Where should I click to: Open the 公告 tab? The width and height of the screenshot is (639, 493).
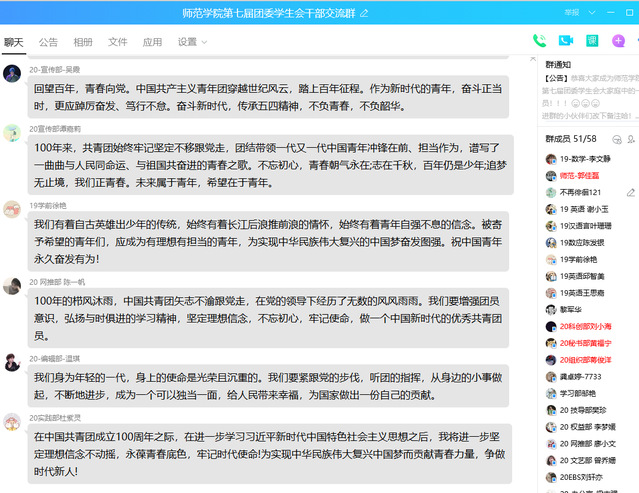click(x=48, y=42)
